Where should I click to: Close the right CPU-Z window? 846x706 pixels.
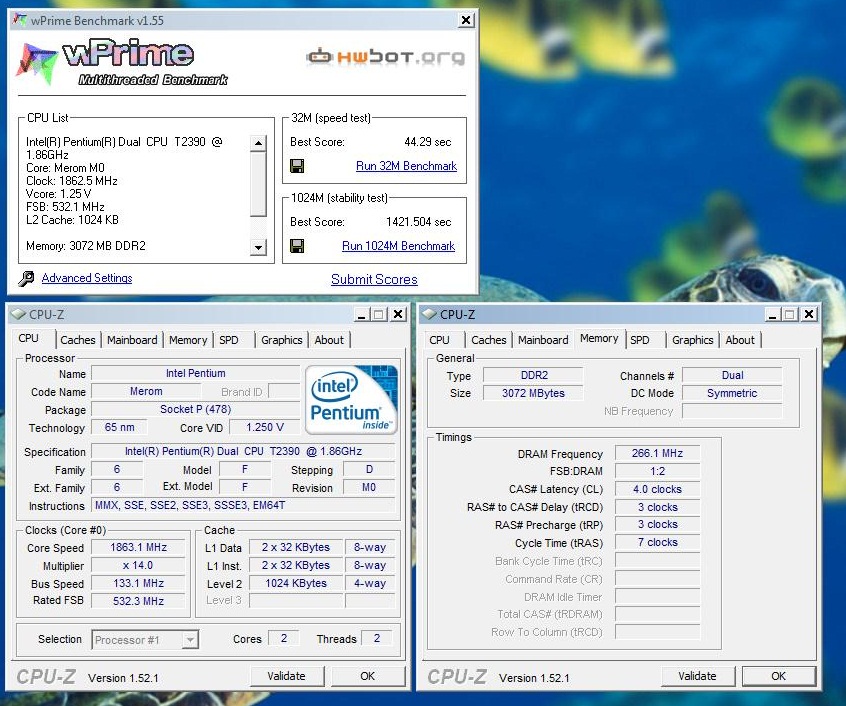pos(809,314)
